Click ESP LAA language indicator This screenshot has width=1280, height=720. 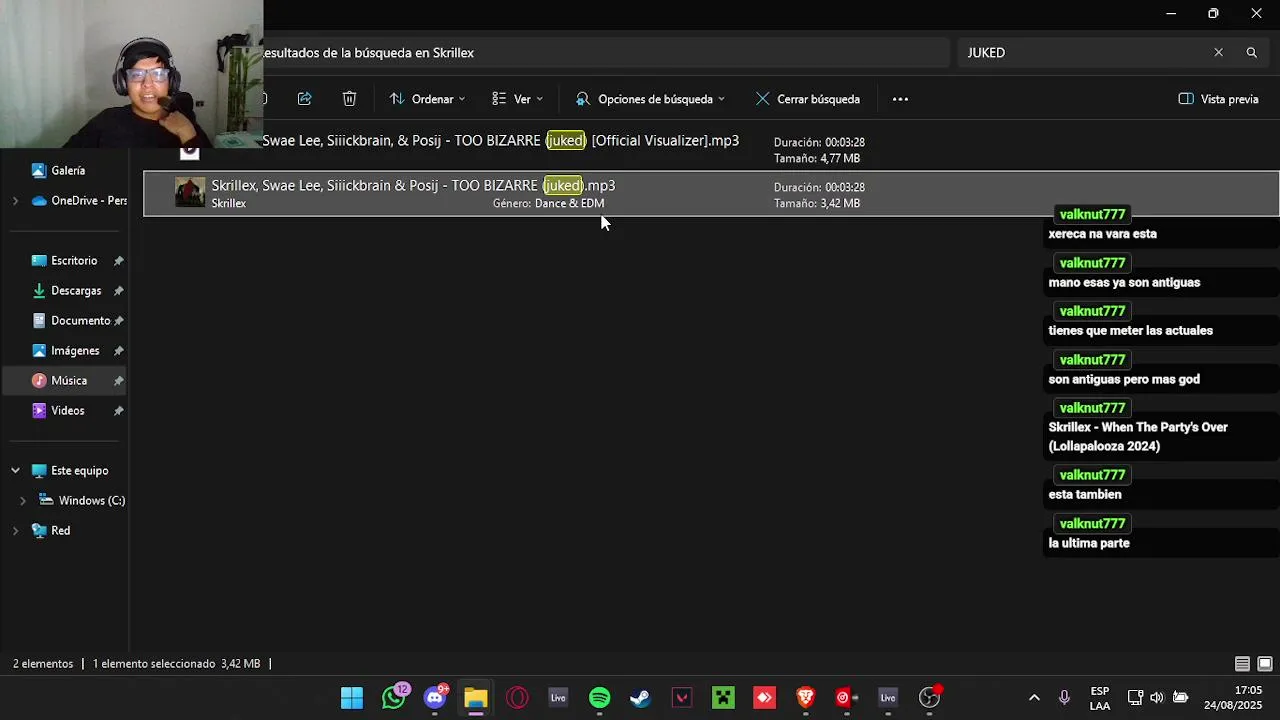point(1100,698)
